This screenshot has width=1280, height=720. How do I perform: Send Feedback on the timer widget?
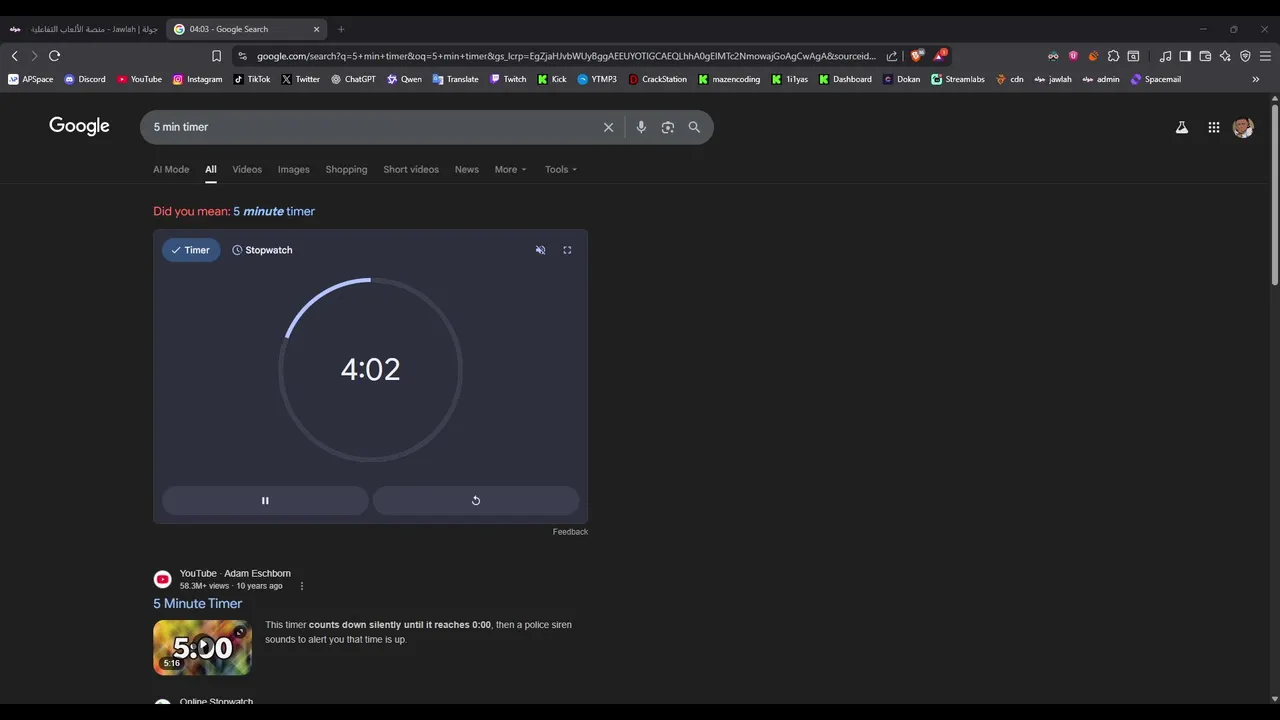[x=570, y=531]
